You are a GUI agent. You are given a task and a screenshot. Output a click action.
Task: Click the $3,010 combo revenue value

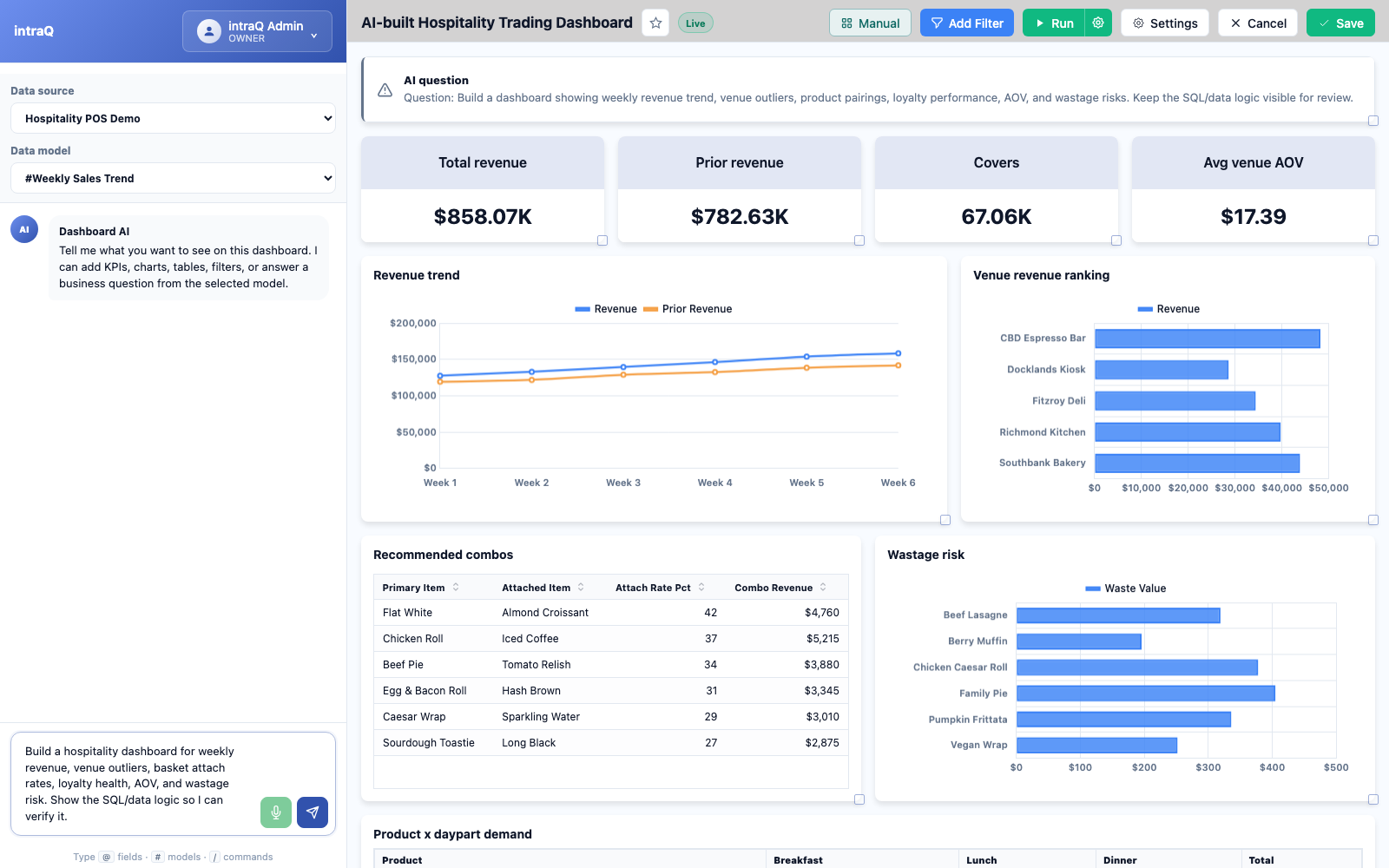(822, 717)
